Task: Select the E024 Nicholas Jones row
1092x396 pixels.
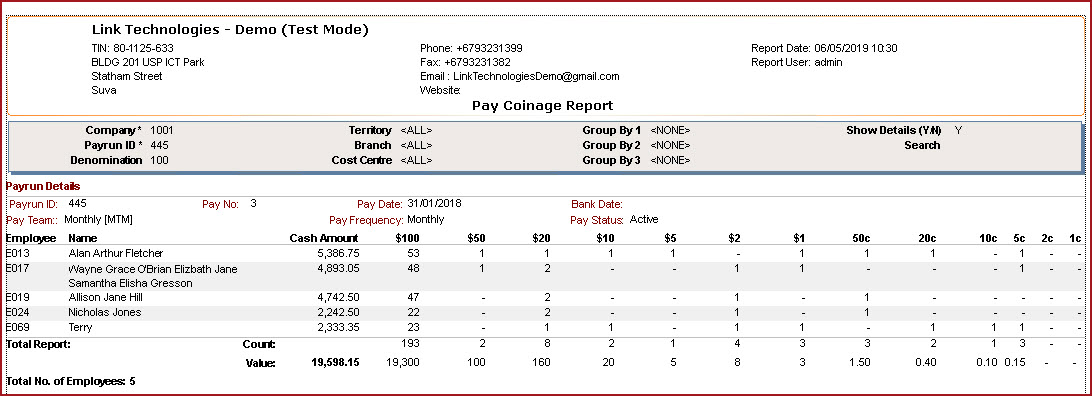Action: click(x=543, y=312)
